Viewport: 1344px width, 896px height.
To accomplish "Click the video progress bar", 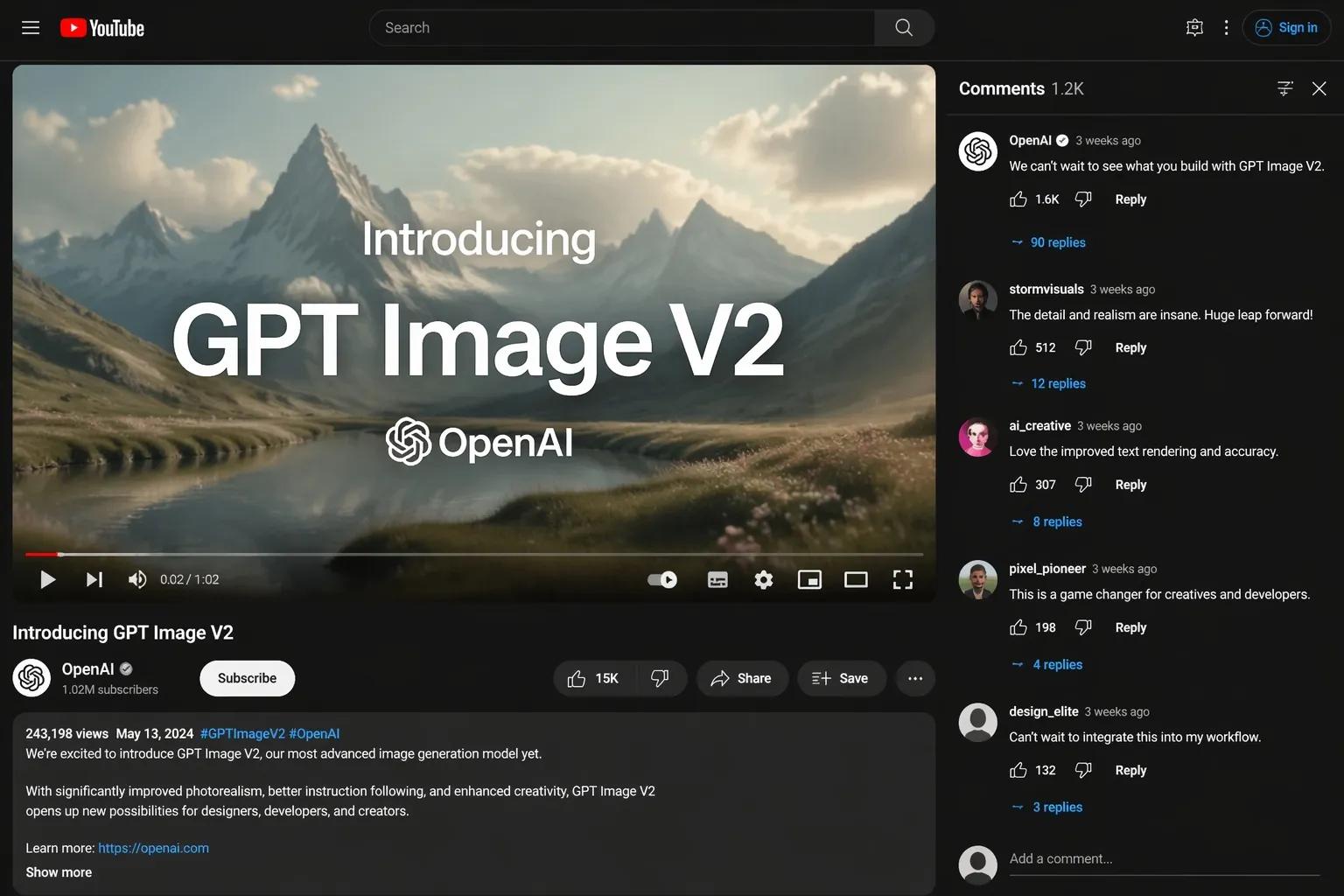I will pos(472,554).
